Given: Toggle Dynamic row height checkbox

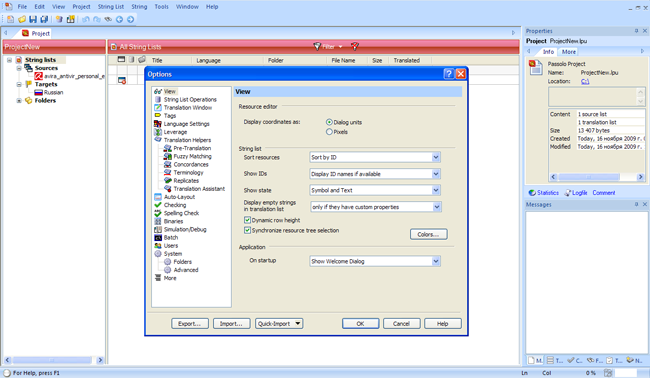Looking at the screenshot, I should [x=247, y=220].
